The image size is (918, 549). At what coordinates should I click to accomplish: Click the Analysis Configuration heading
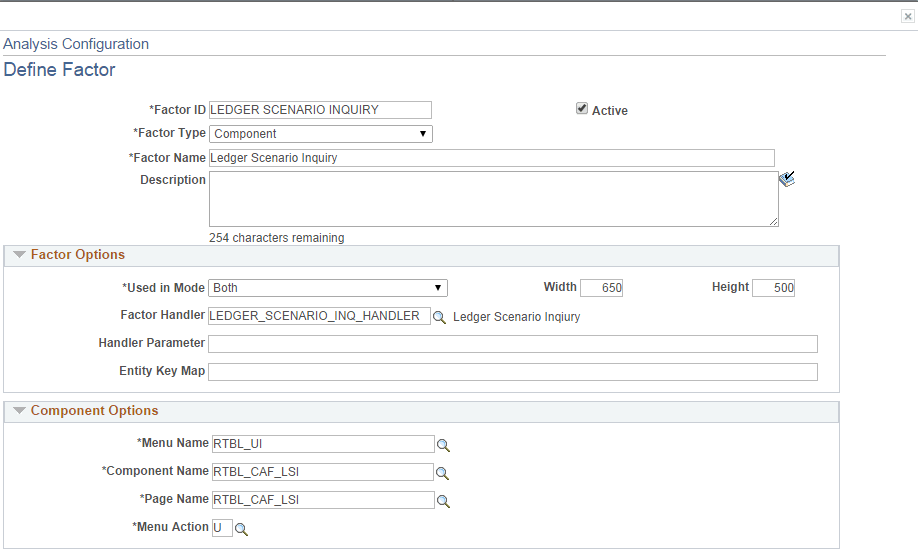pyautogui.click(x=76, y=44)
